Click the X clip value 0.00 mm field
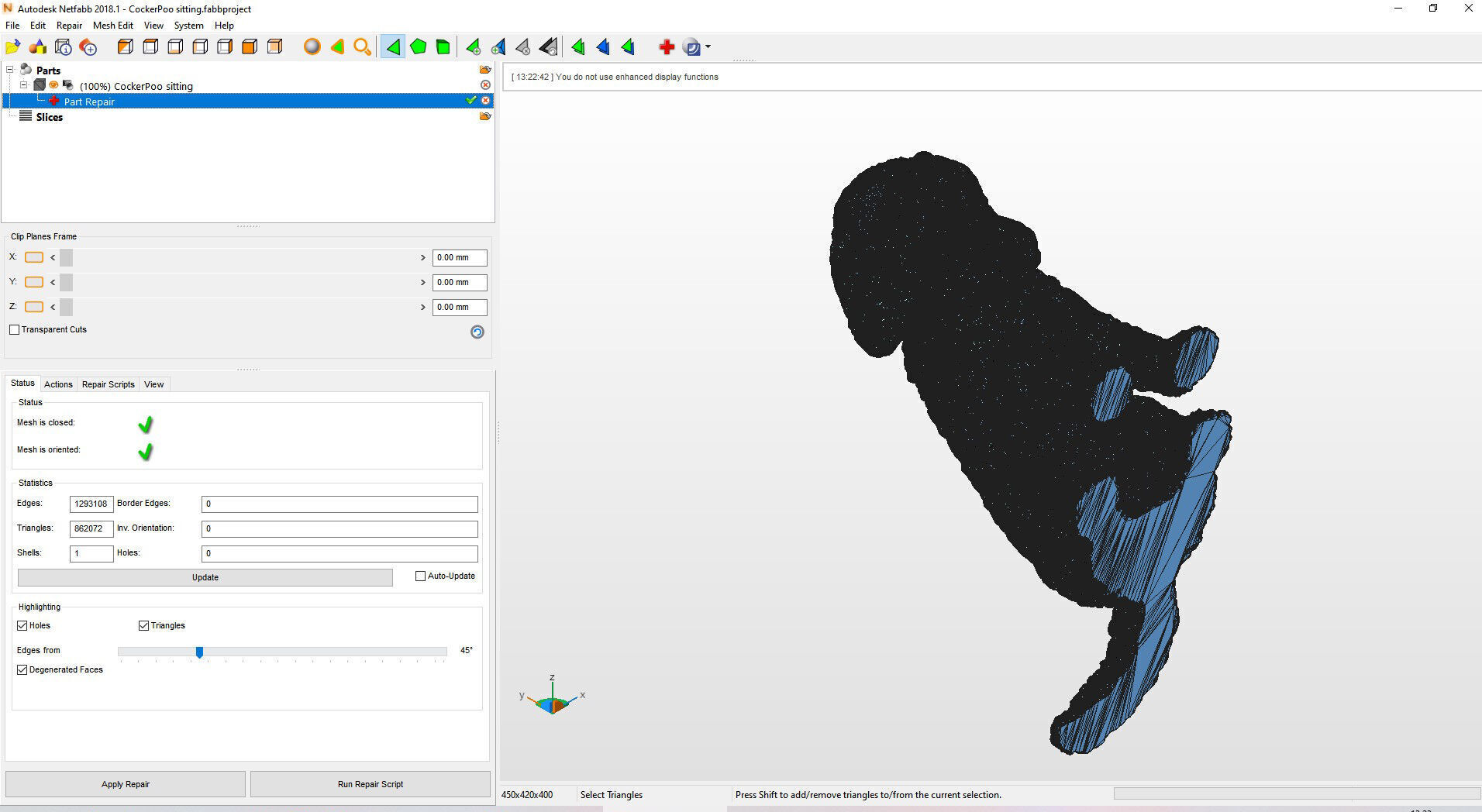The width and height of the screenshot is (1482, 812). click(460, 257)
